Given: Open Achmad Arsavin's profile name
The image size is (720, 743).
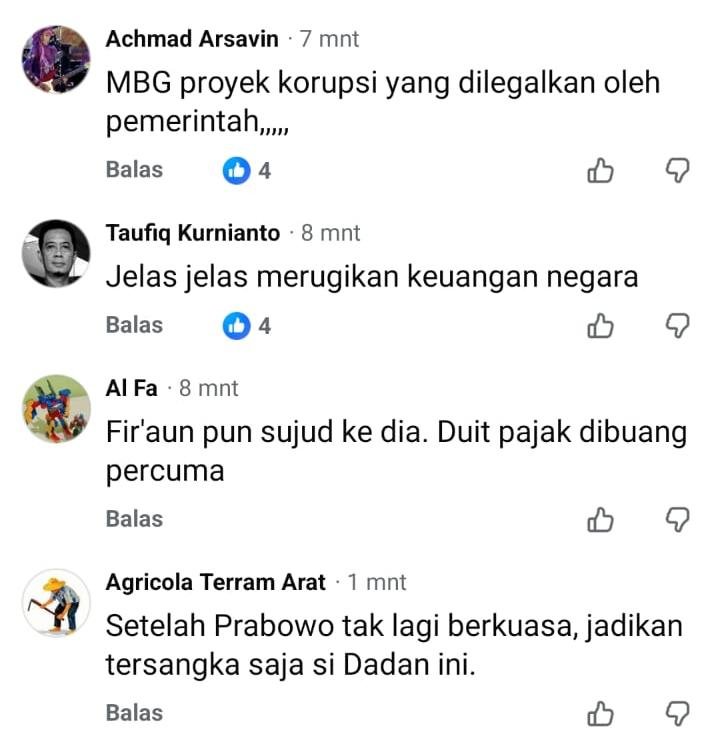Looking at the screenshot, I should tap(192, 39).
